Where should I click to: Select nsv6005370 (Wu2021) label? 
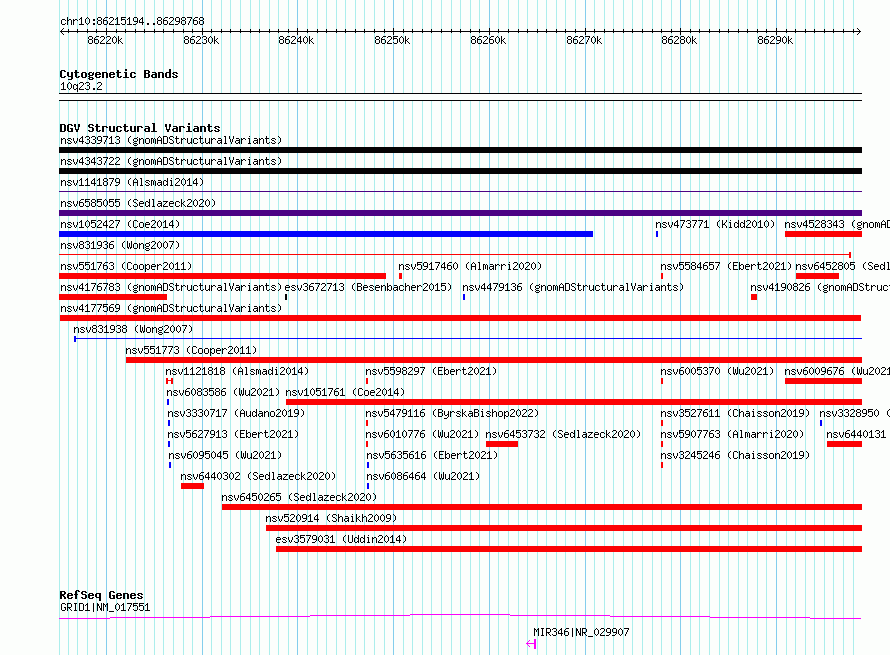point(717,371)
